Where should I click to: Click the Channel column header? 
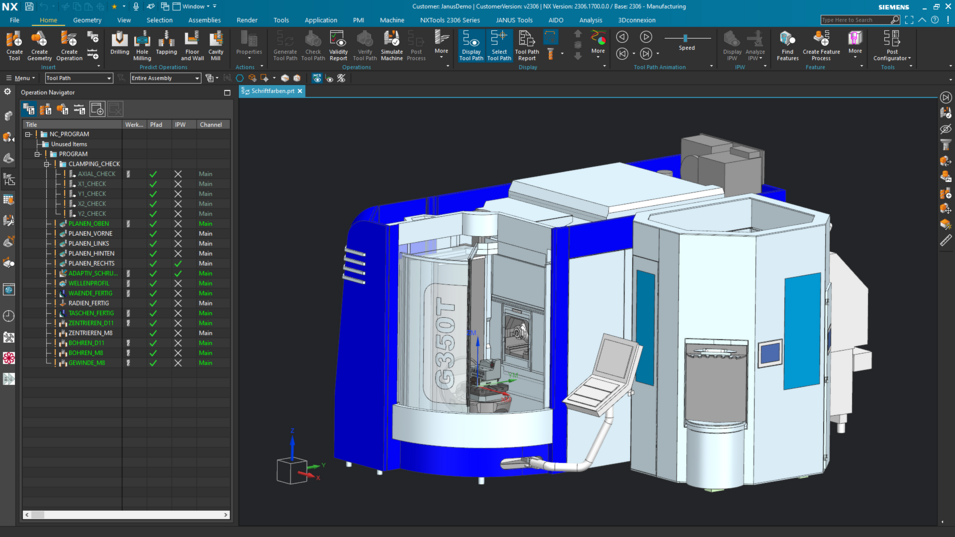pyautogui.click(x=211, y=124)
